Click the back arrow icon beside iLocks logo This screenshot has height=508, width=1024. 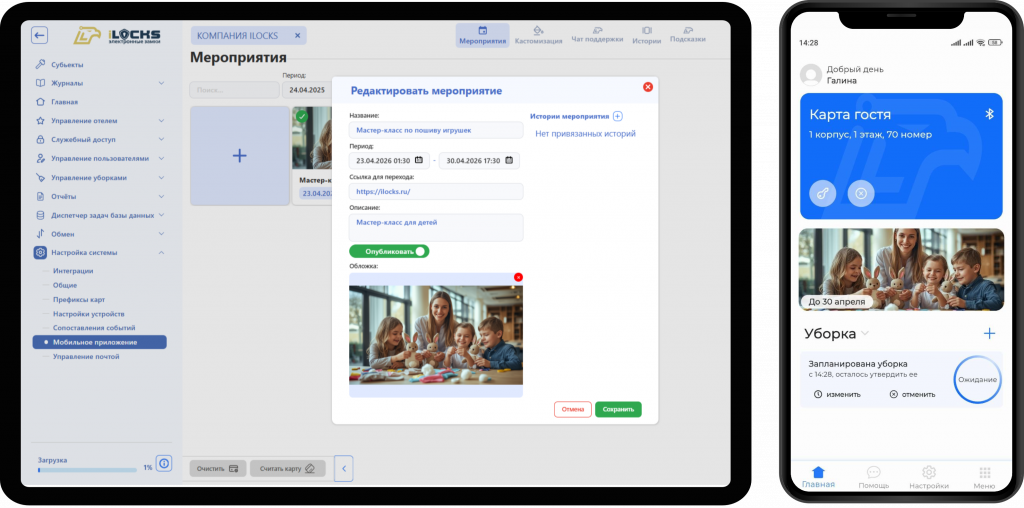click(x=40, y=35)
